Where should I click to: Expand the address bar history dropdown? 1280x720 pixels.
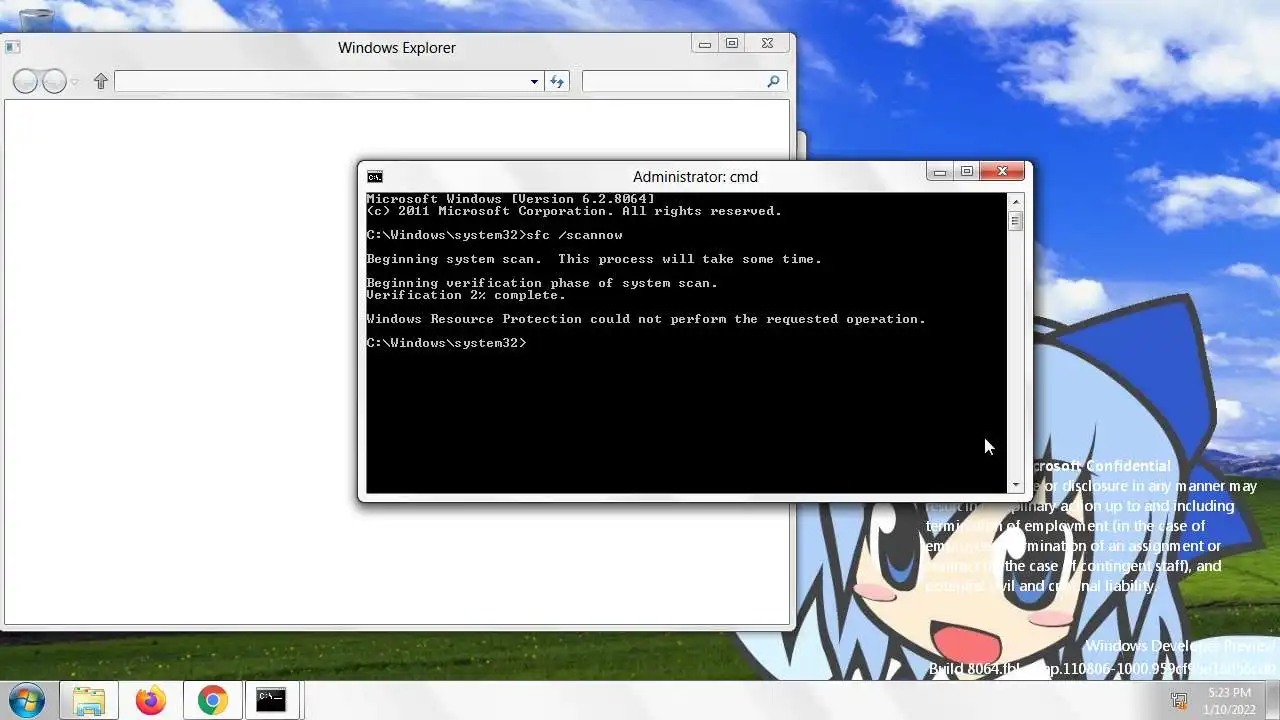[x=534, y=82]
